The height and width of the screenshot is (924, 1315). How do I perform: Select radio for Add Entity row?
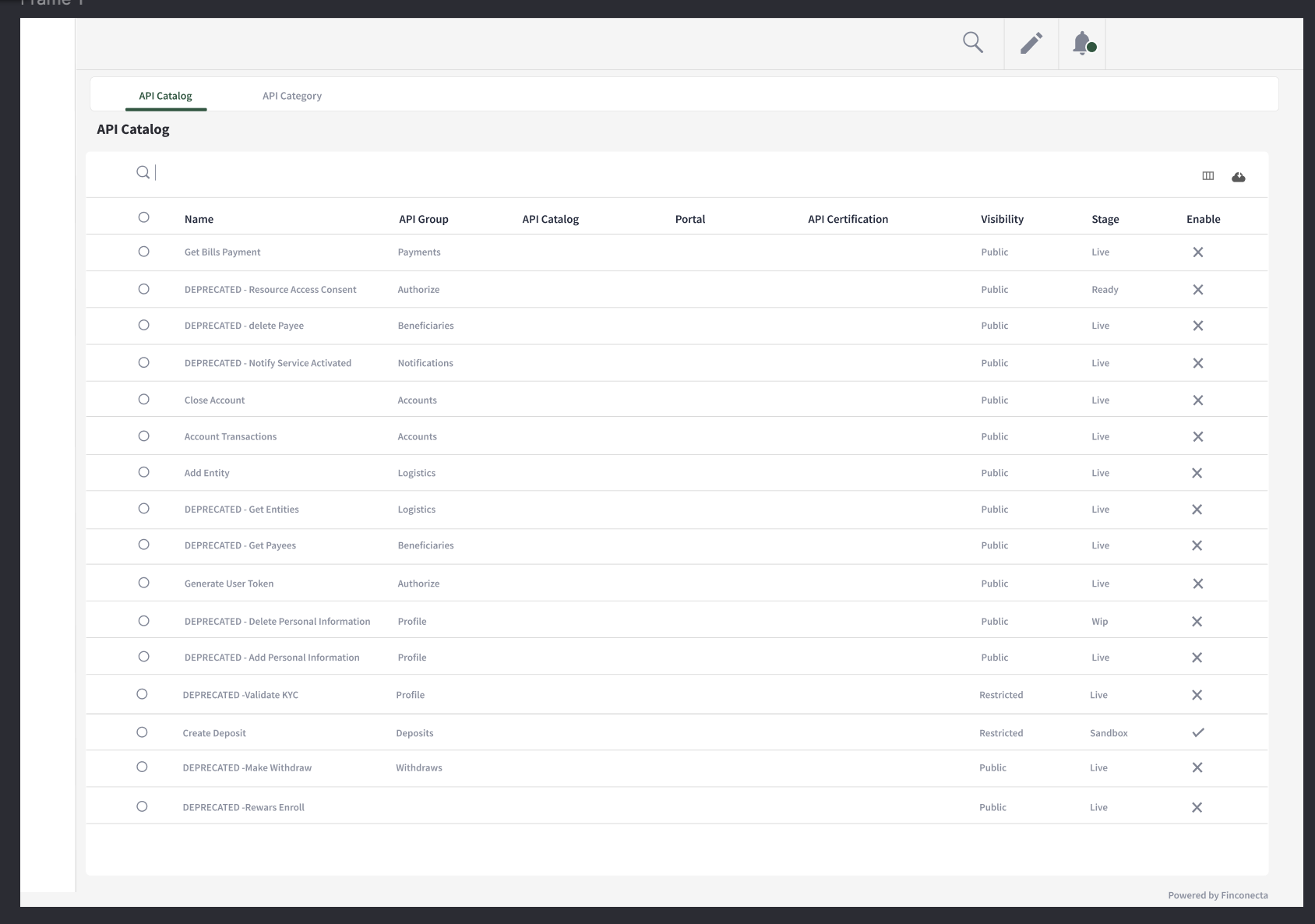coord(143,472)
